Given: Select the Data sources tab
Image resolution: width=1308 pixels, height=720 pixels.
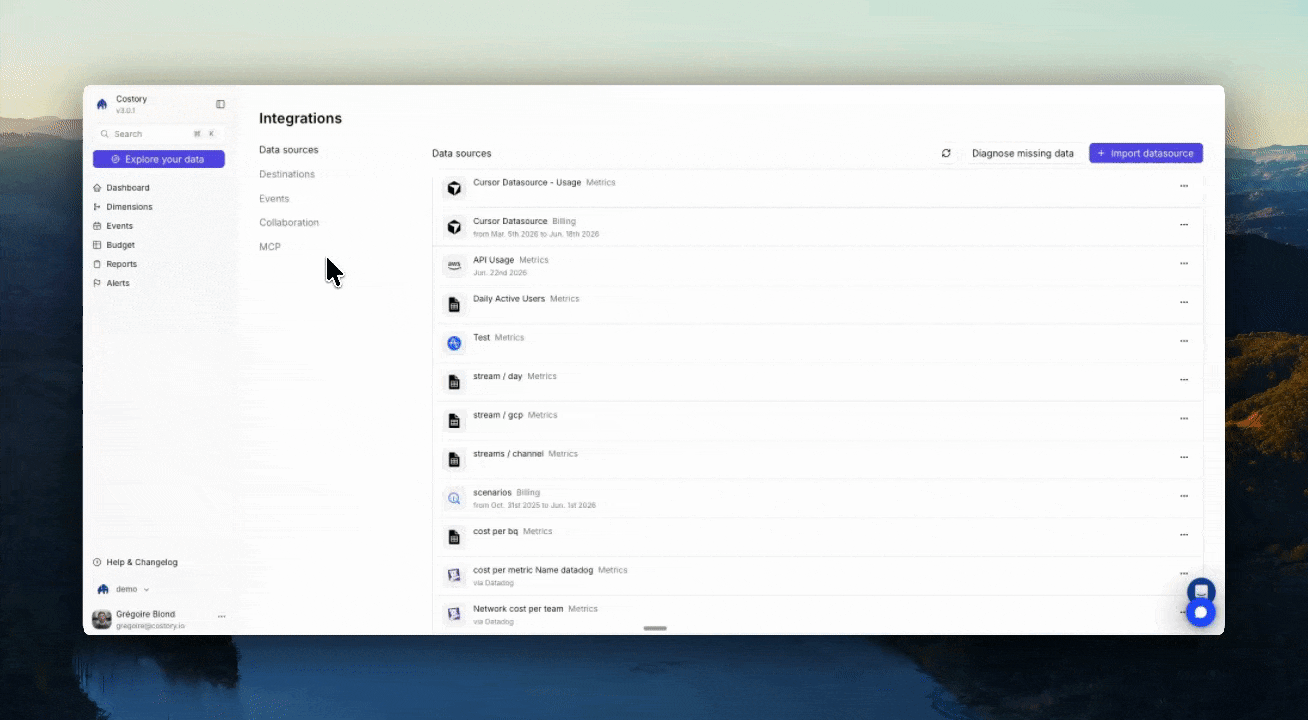Looking at the screenshot, I should click(289, 150).
